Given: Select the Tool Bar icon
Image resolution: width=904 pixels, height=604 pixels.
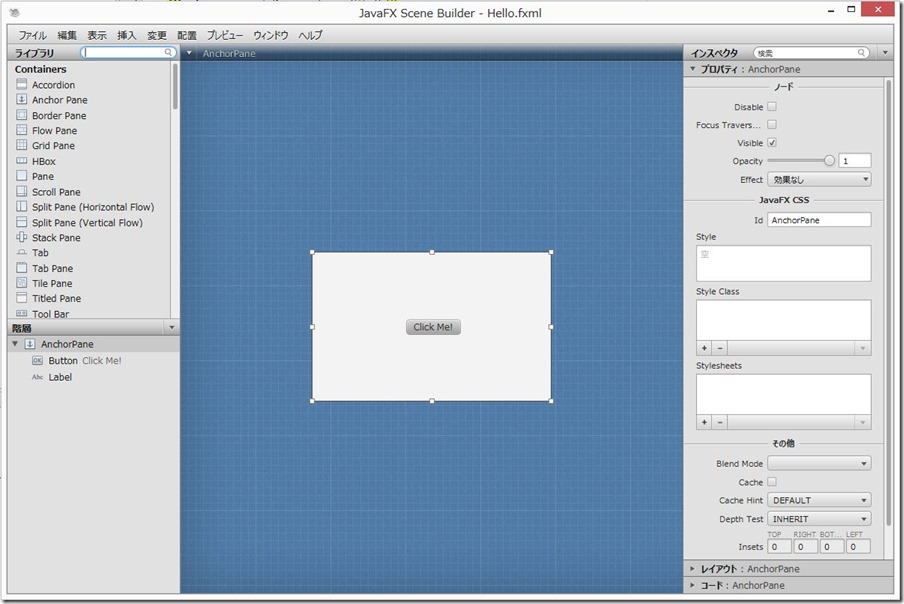Looking at the screenshot, I should (22, 314).
